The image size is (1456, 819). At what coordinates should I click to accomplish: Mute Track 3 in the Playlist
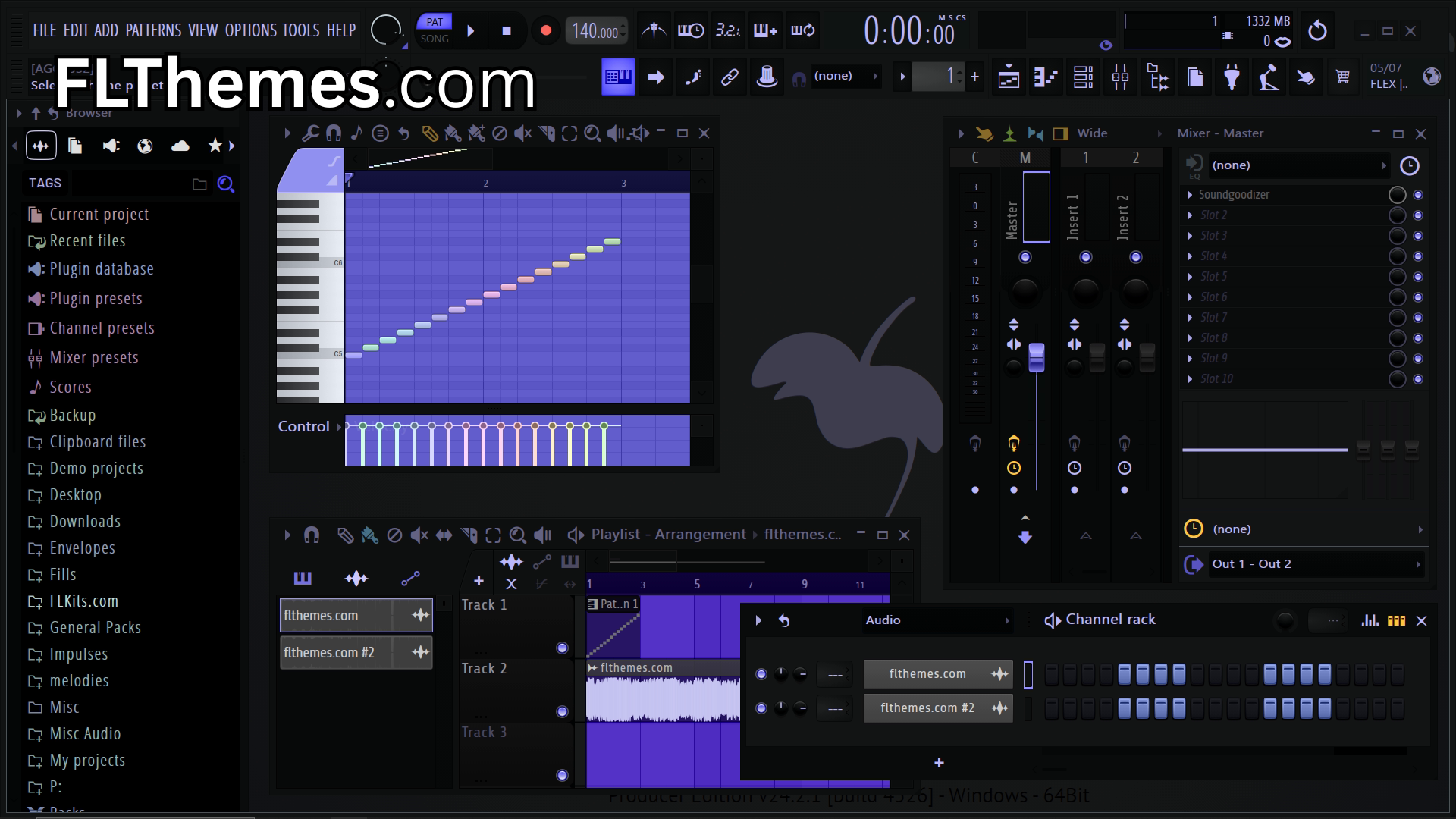click(x=562, y=775)
